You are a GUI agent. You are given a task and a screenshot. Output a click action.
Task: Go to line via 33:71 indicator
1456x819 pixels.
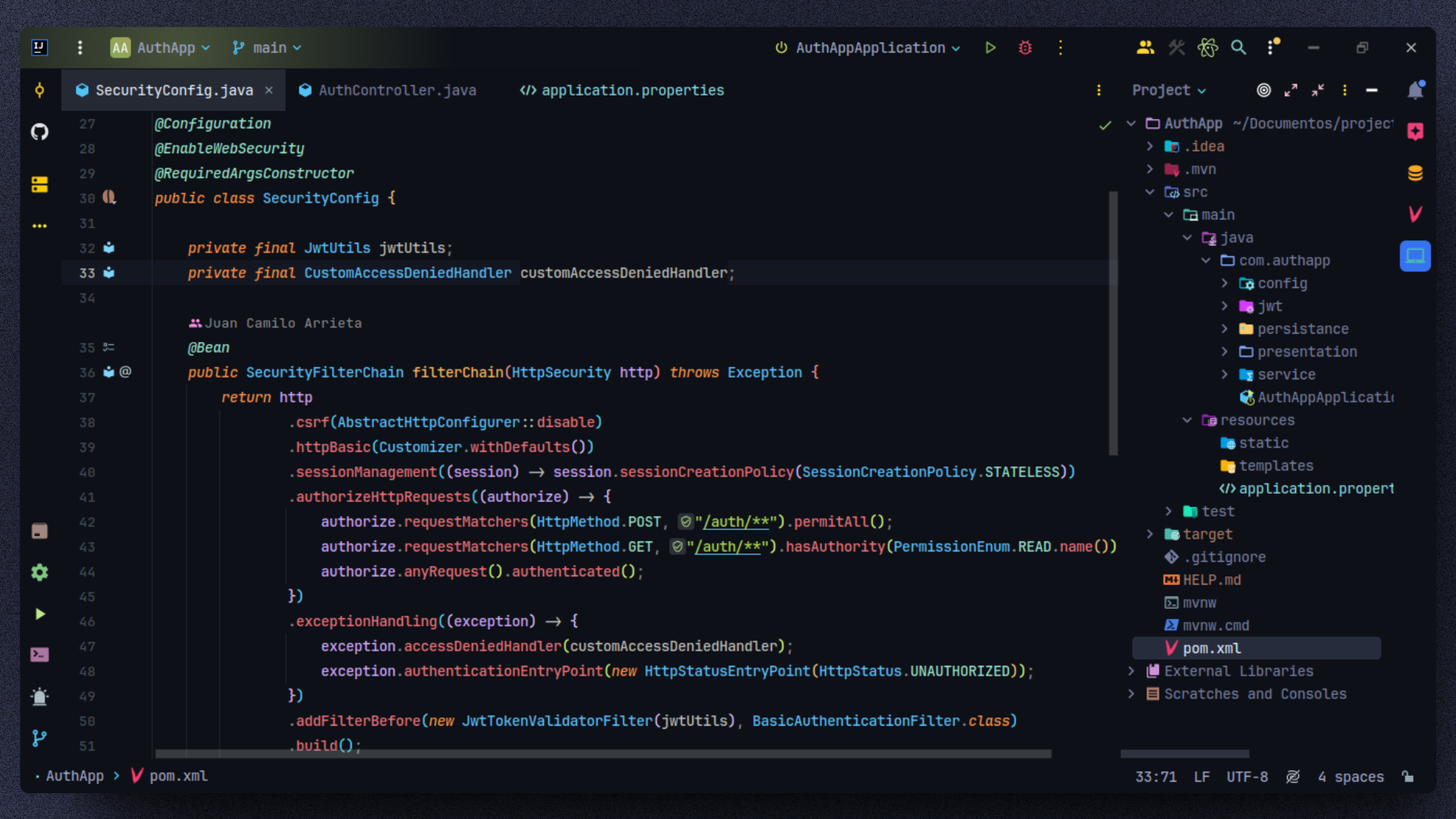(1156, 777)
